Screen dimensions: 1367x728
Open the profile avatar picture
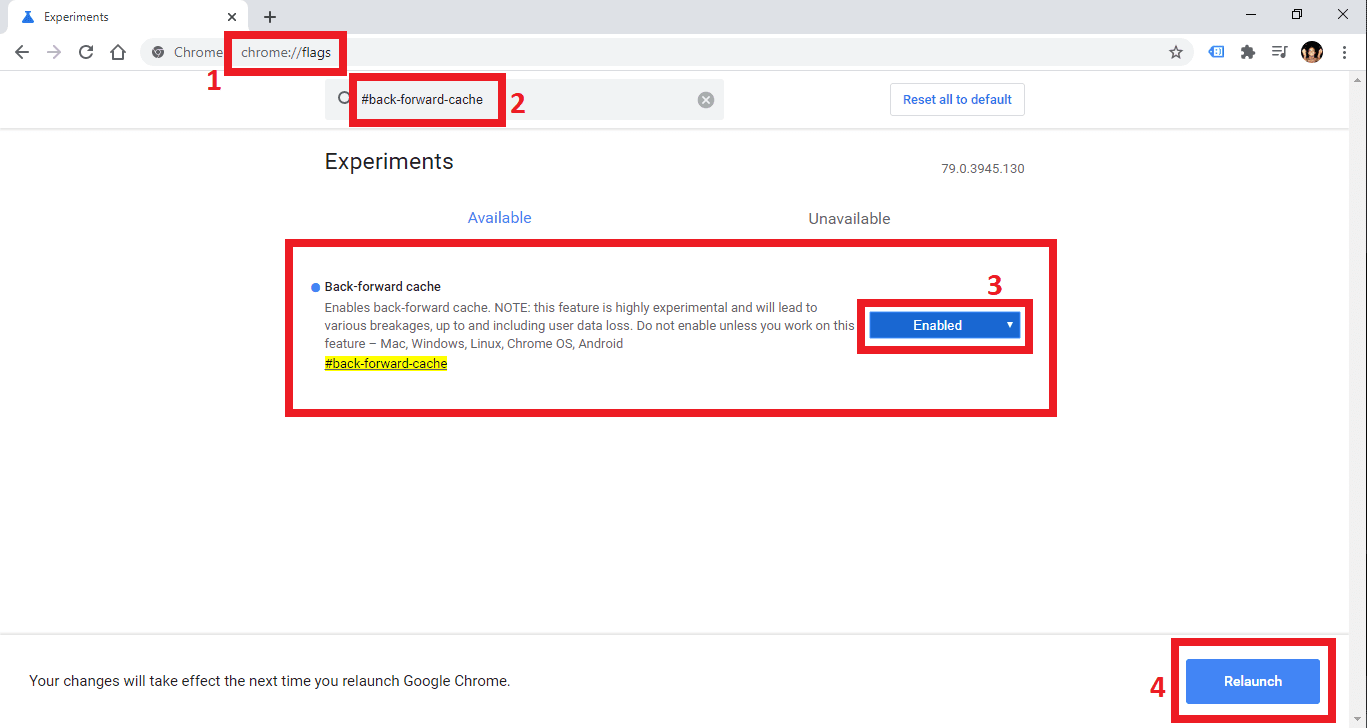pos(1312,52)
